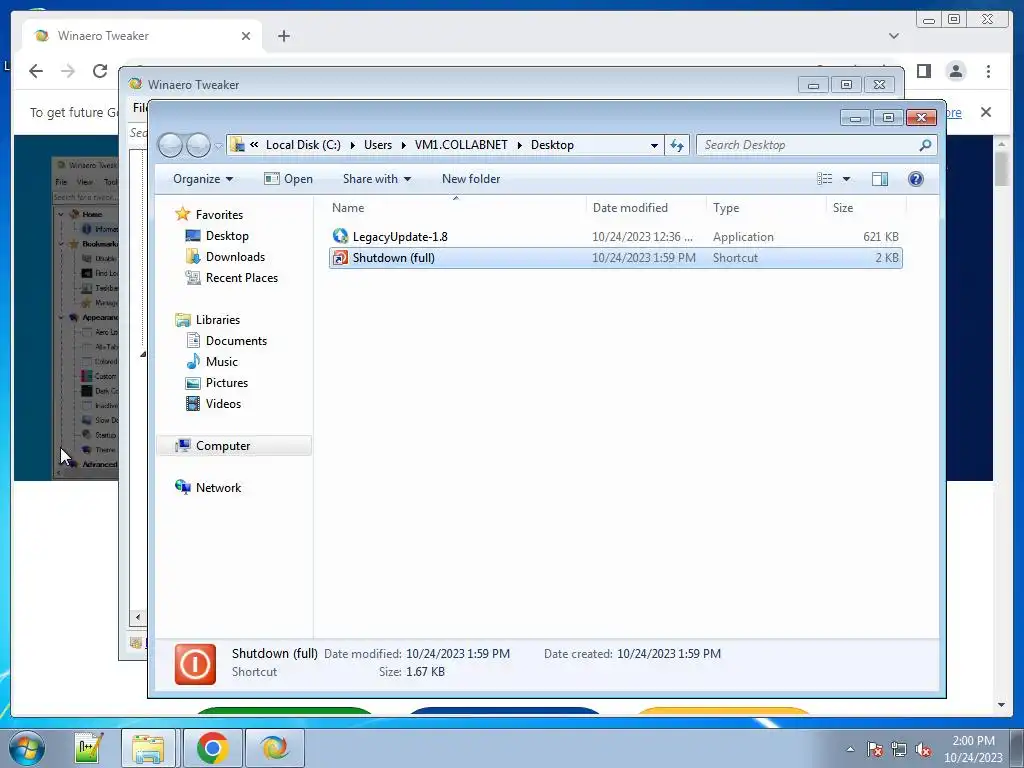The width and height of the screenshot is (1024, 768).
Task: Click Local Disk (C:) in breadcrumb
Action: tap(303, 145)
